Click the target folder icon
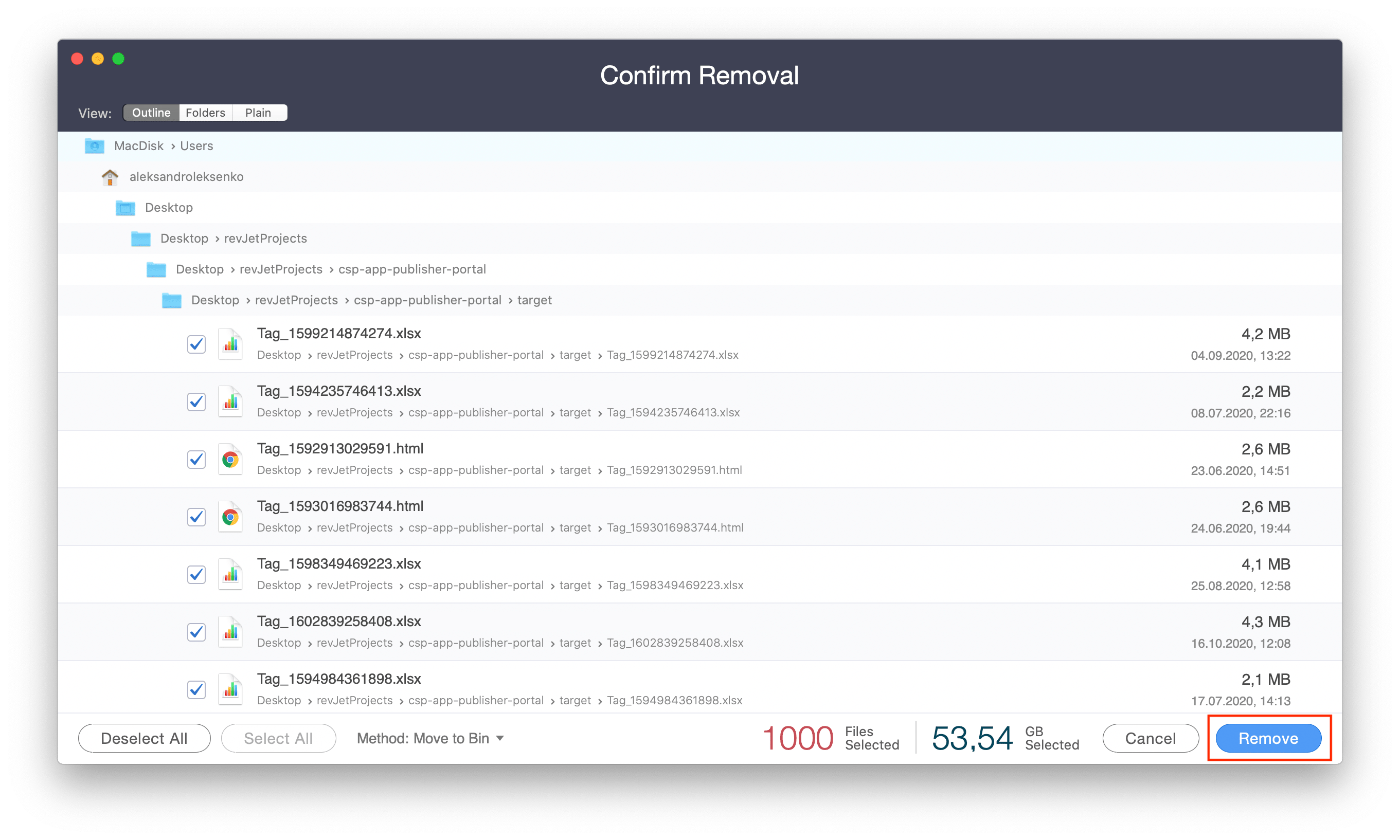 coord(171,301)
